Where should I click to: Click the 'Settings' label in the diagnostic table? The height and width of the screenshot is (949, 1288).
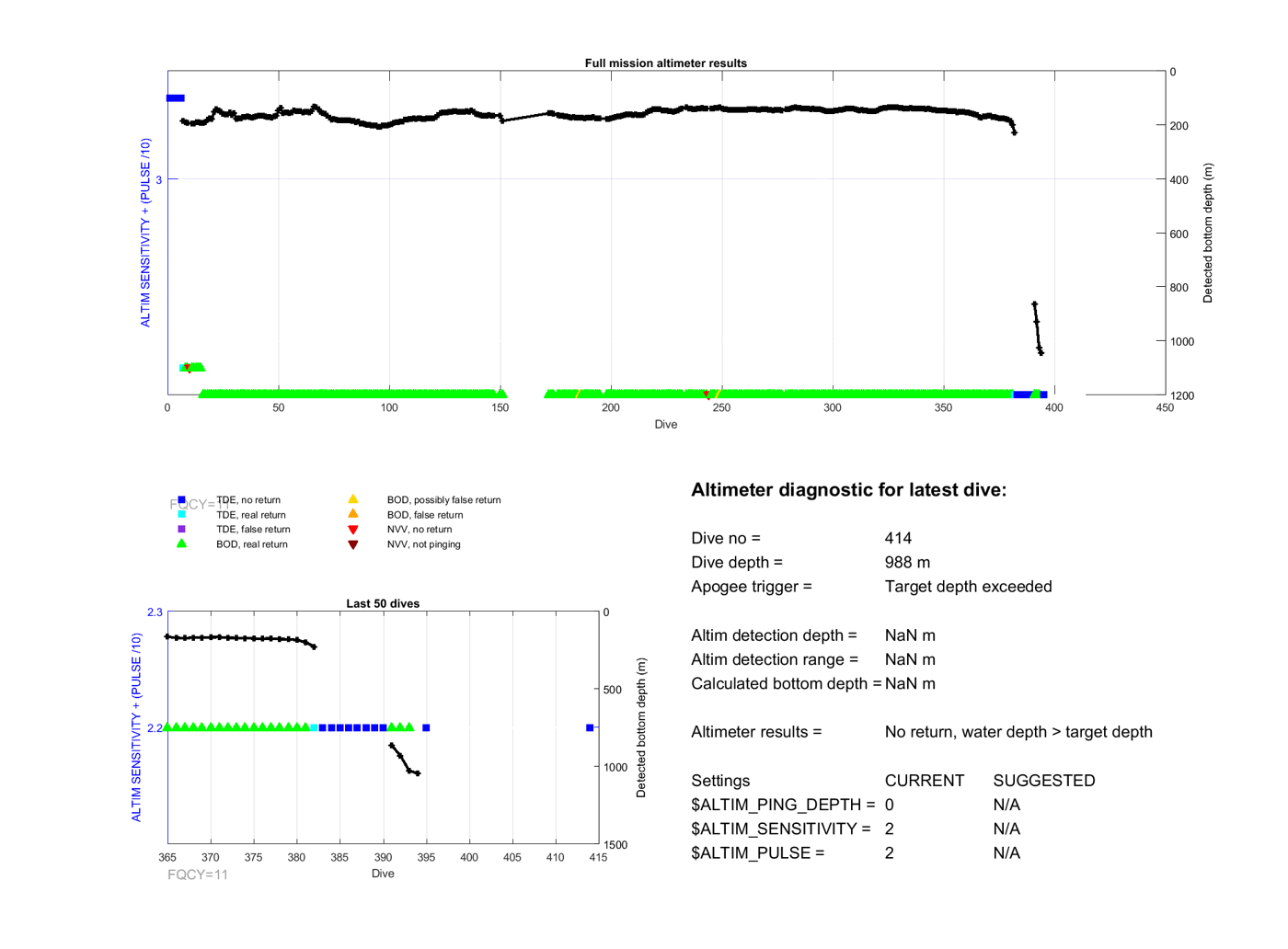pos(720,781)
